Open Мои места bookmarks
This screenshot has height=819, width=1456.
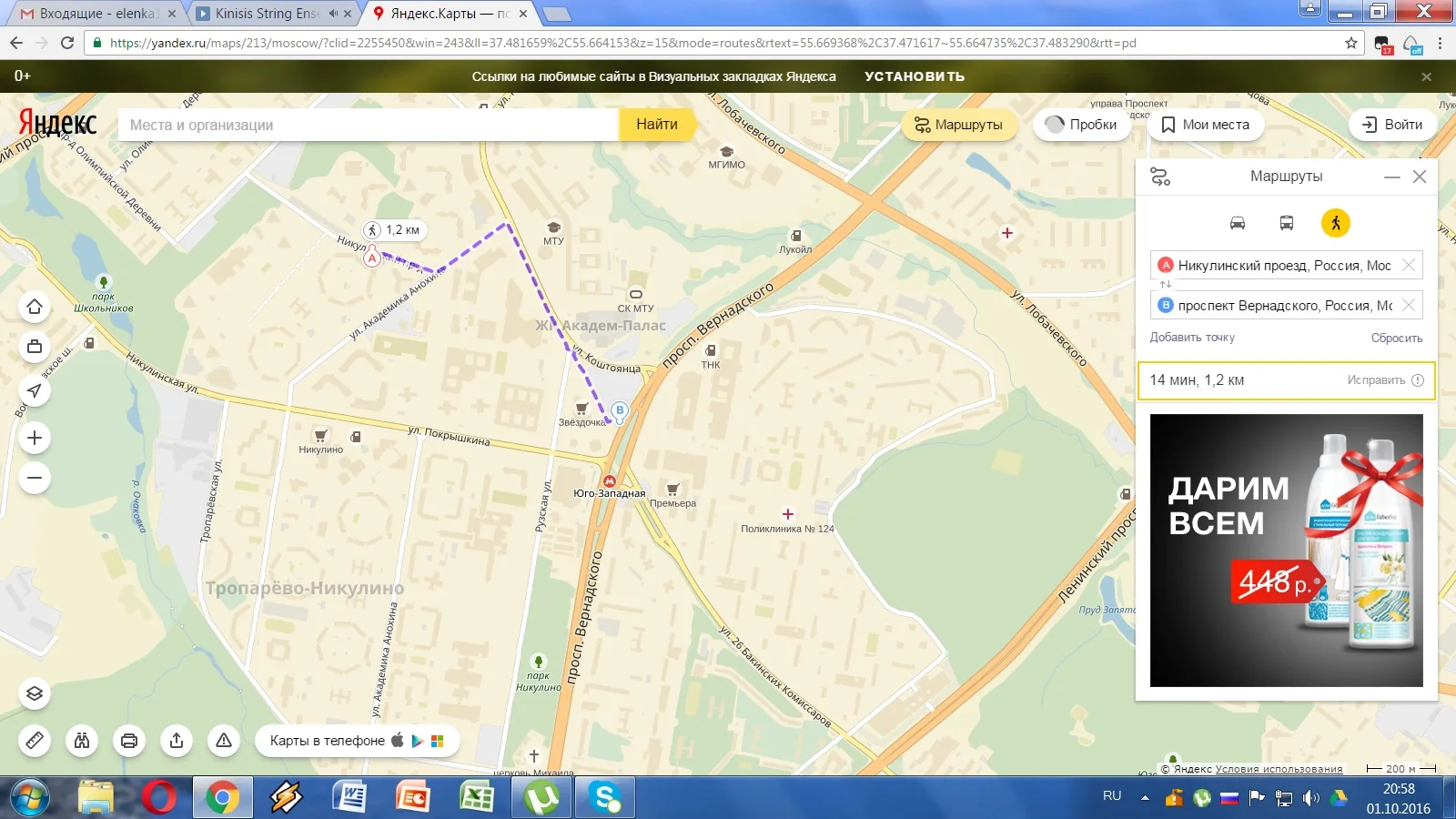(x=1206, y=125)
